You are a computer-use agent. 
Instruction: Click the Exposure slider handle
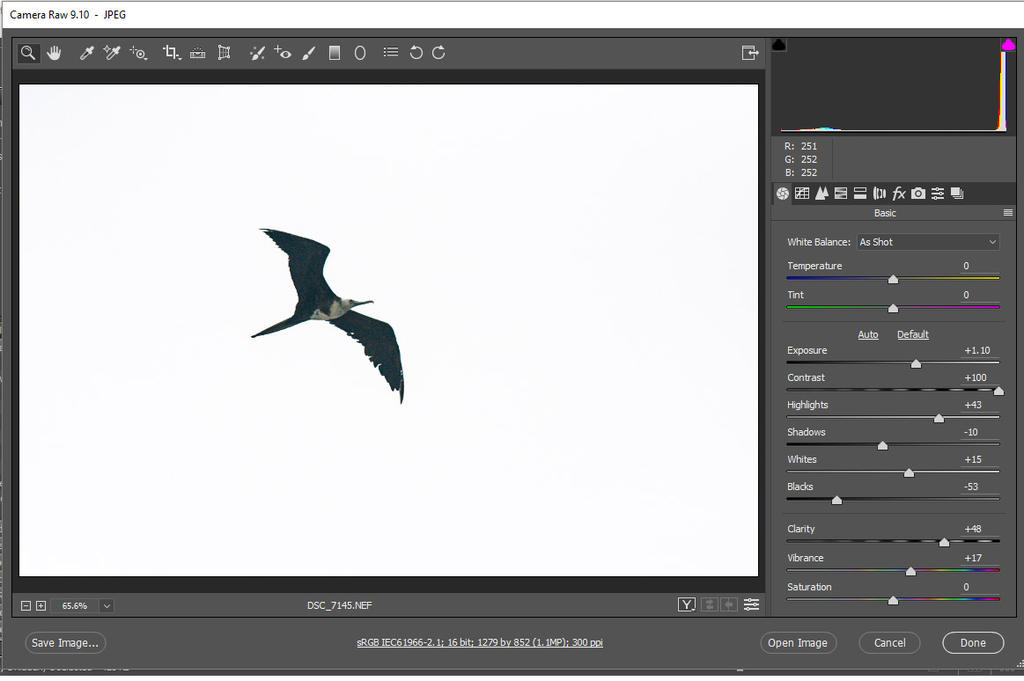coord(915,364)
